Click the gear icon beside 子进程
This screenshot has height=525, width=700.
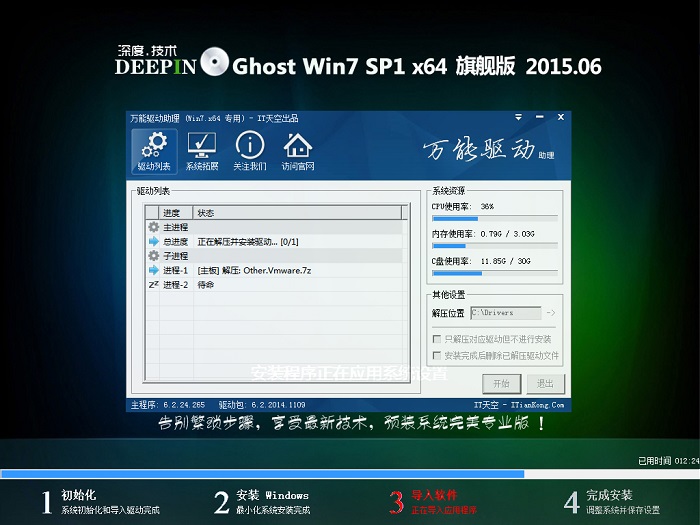pyautogui.click(x=154, y=256)
